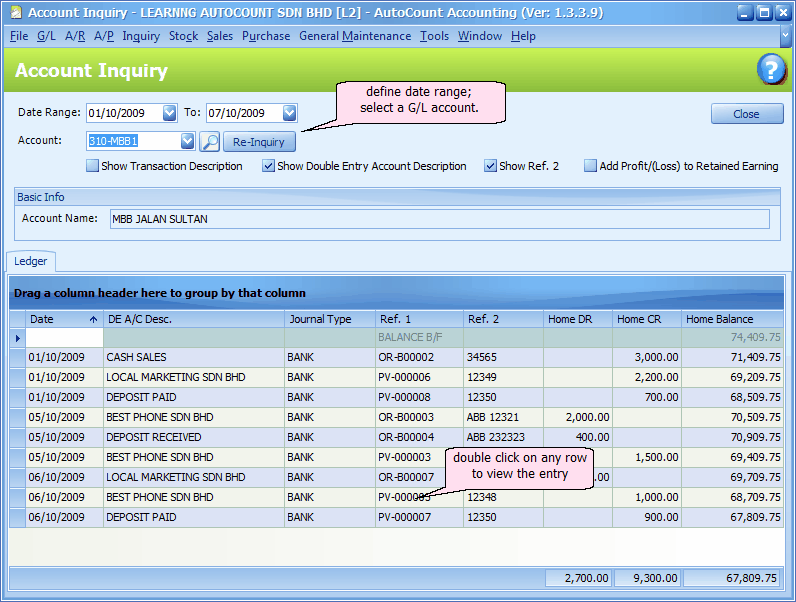Click the DE A/C Desc. column header
Viewport: 796px width, 602px height.
tap(194, 319)
